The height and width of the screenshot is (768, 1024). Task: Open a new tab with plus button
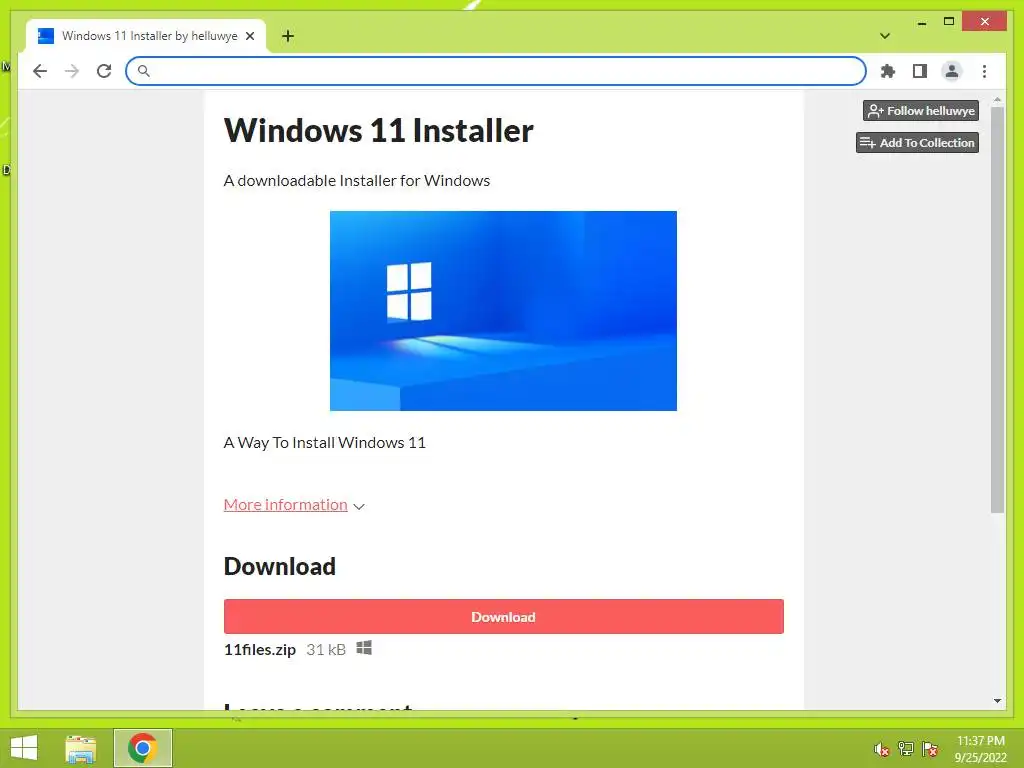pyautogui.click(x=287, y=36)
